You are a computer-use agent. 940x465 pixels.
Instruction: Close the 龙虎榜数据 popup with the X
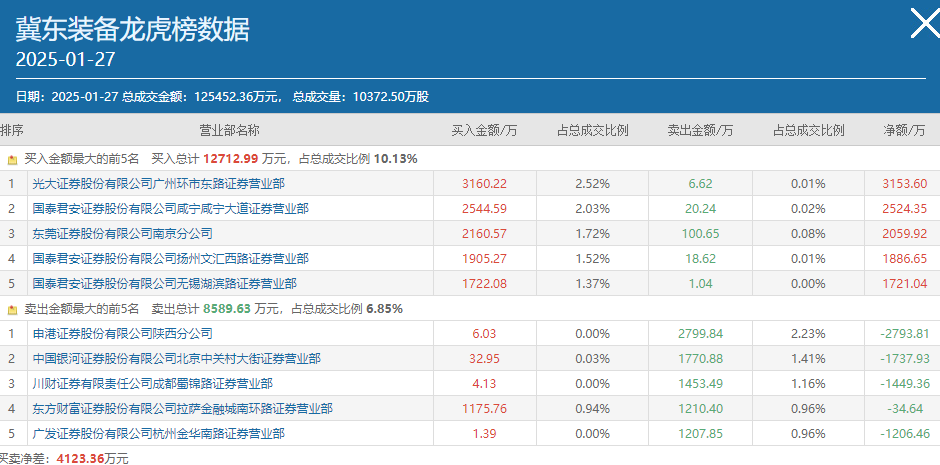[926, 23]
